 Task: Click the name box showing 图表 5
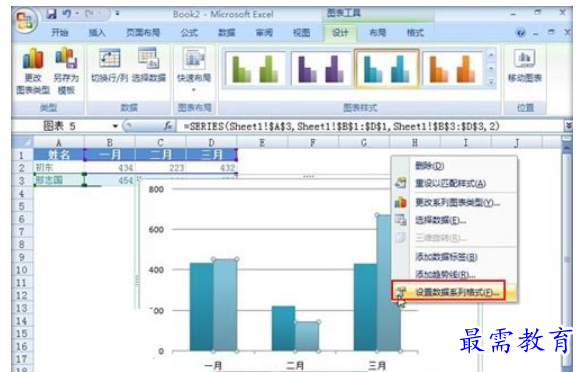pos(61,126)
